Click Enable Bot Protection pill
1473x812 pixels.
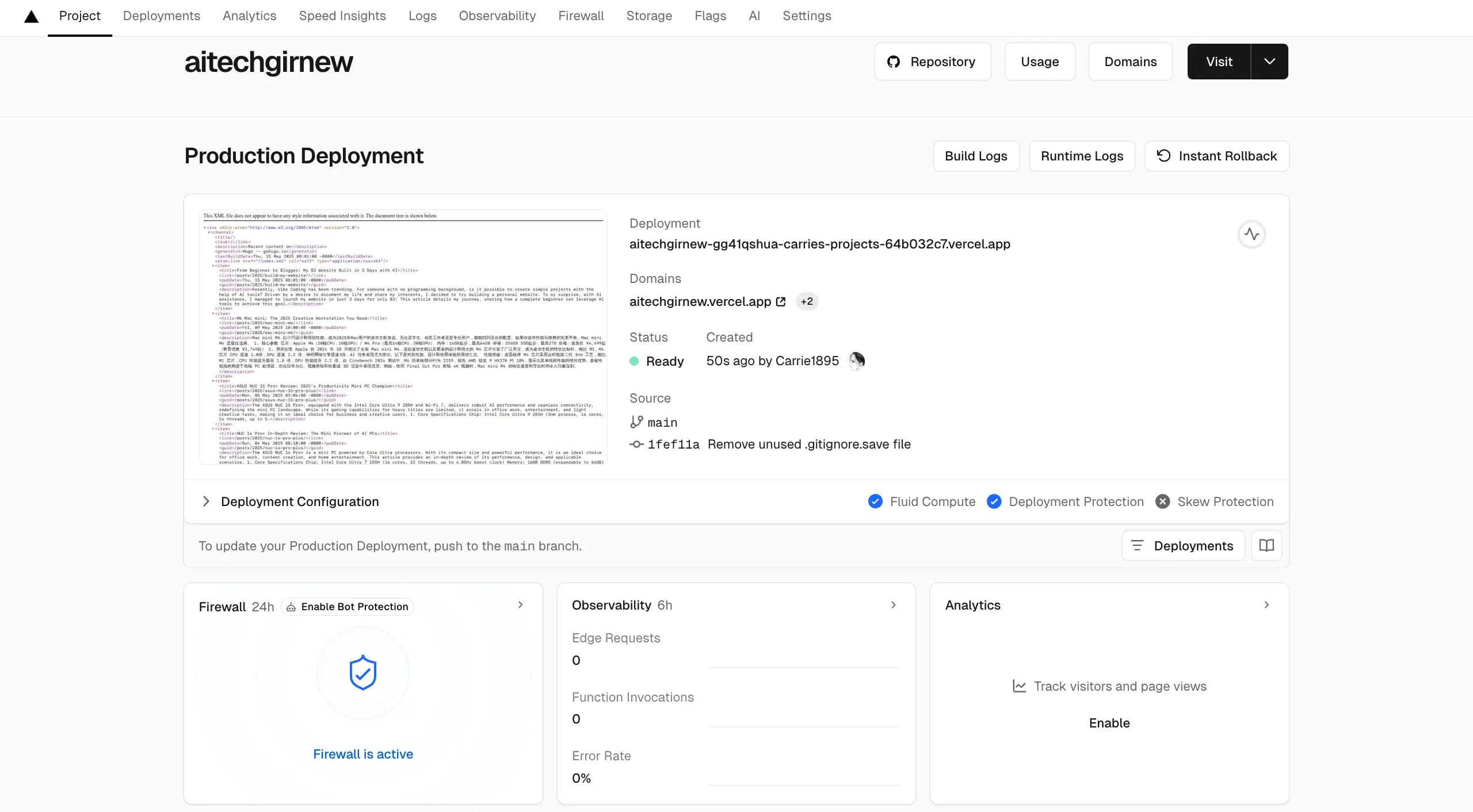348,607
